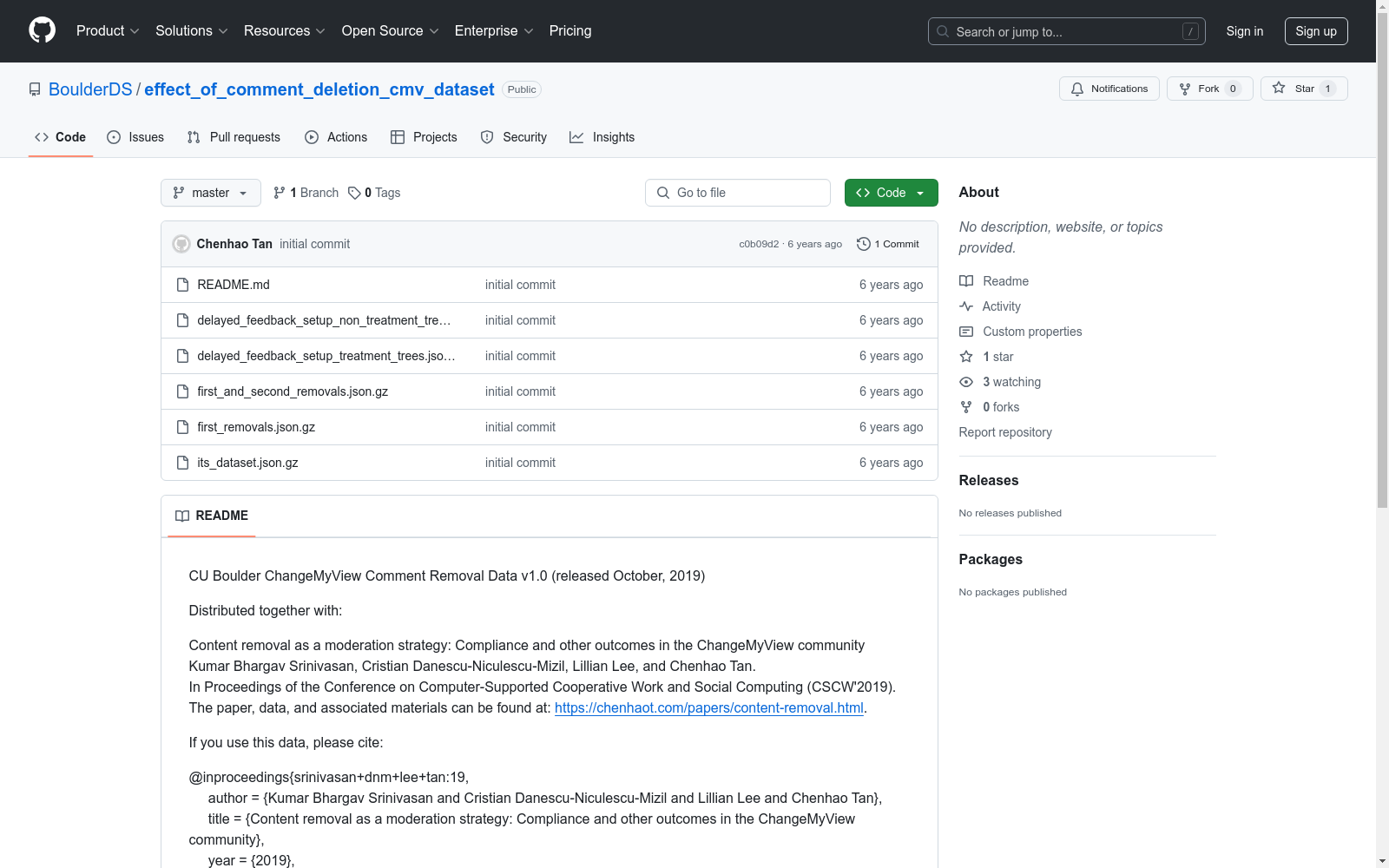Image resolution: width=1389 pixels, height=868 pixels.
Task: Click the Sign in link
Action: tap(1245, 31)
